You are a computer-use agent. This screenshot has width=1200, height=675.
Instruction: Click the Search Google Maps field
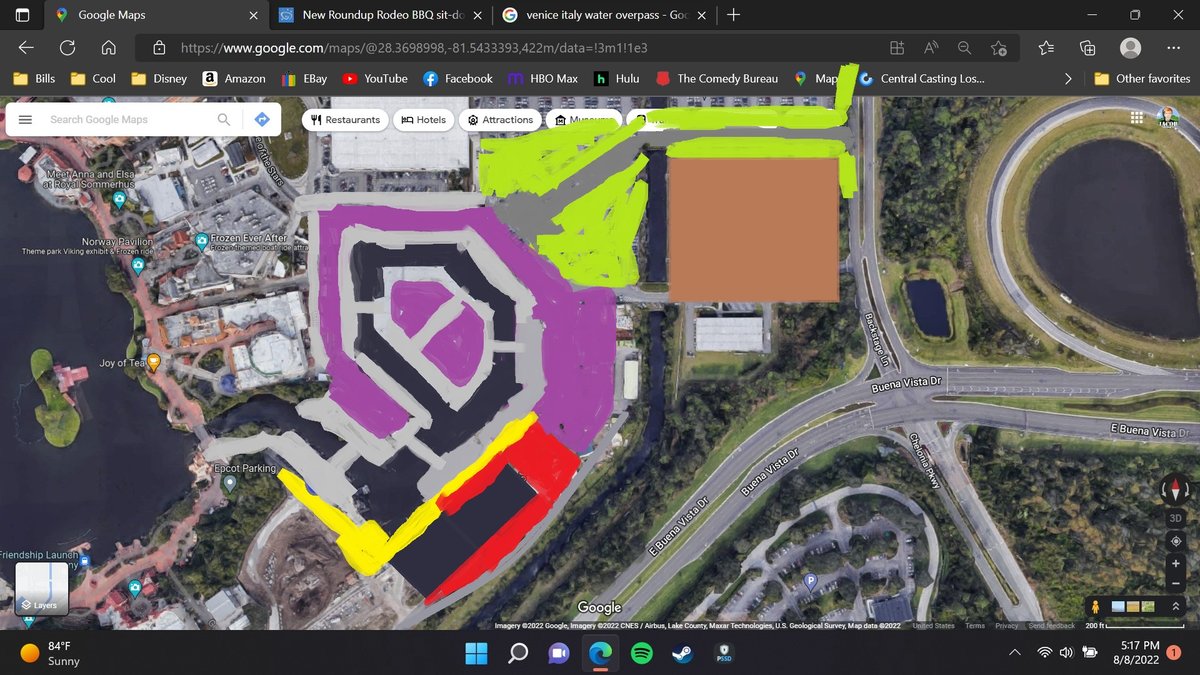click(x=125, y=119)
